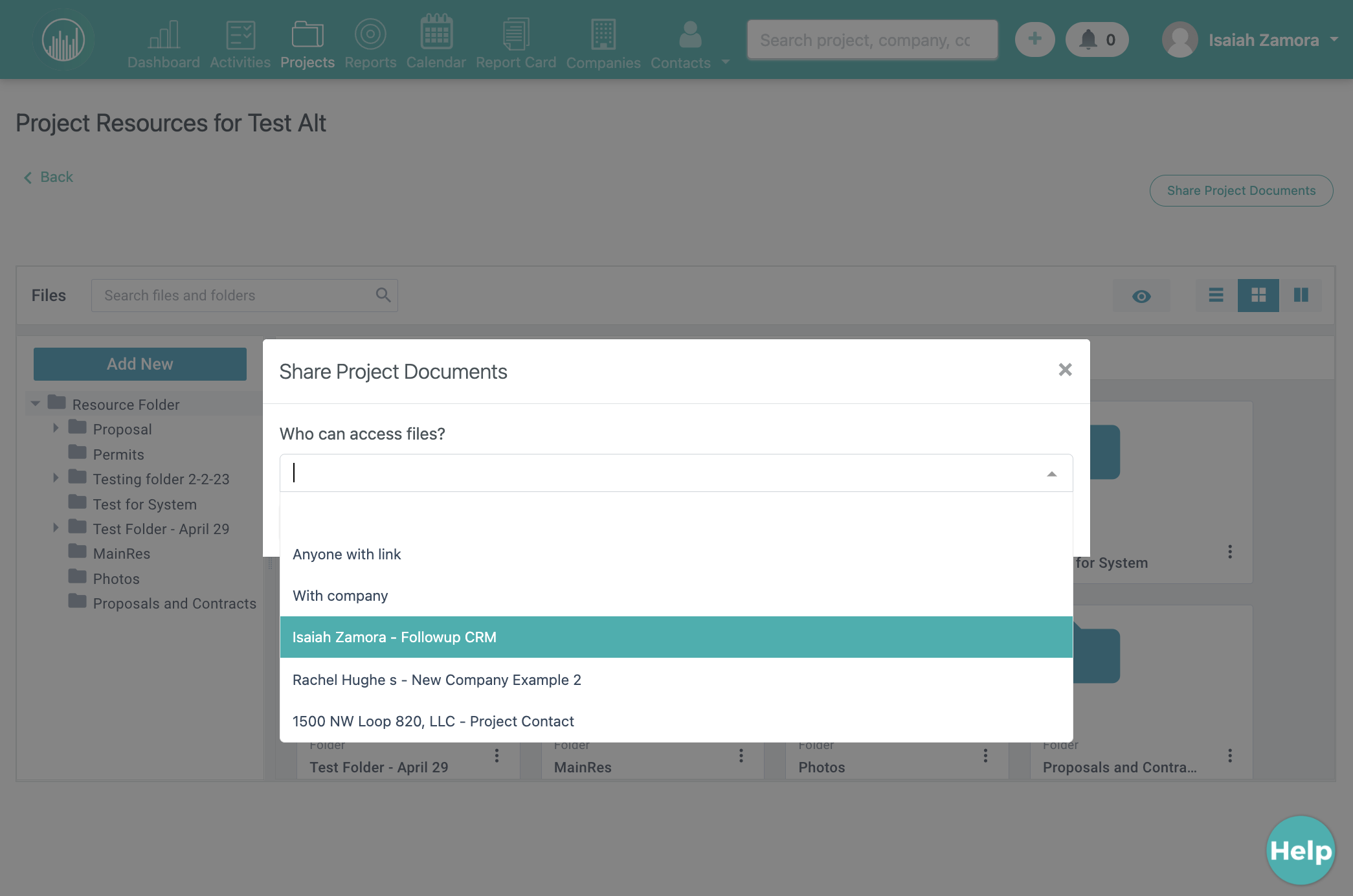Expand the Proposal folder node
This screenshot has width=1353, height=896.
(x=56, y=428)
